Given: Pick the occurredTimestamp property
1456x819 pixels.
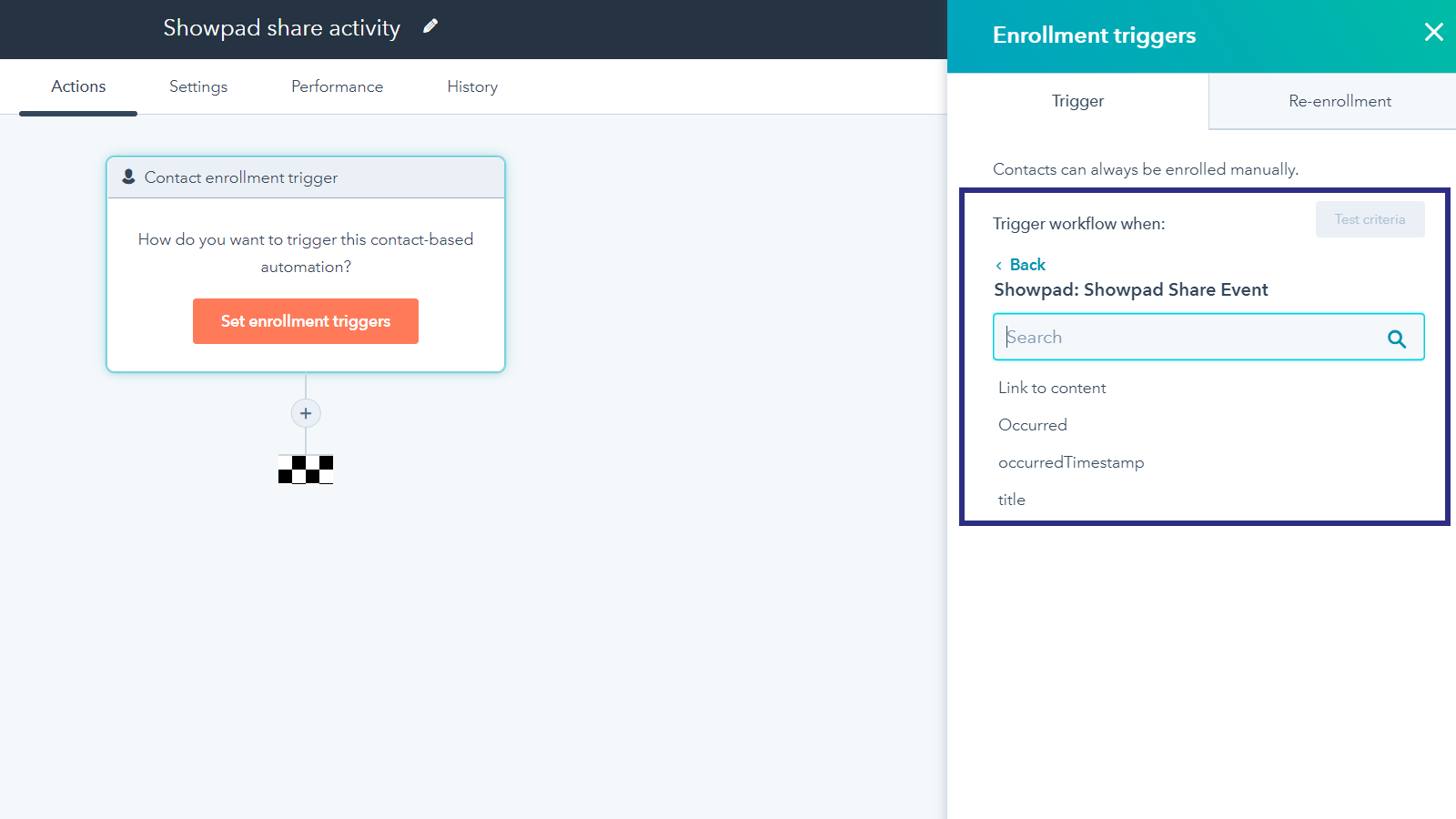Looking at the screenshot, I should 1071,462.
